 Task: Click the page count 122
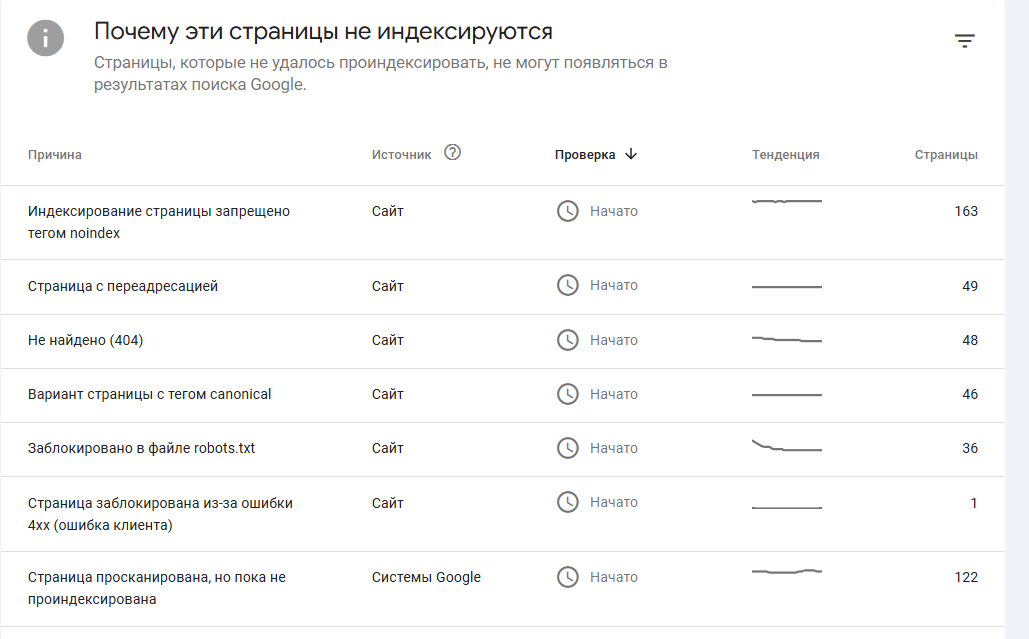965,577
